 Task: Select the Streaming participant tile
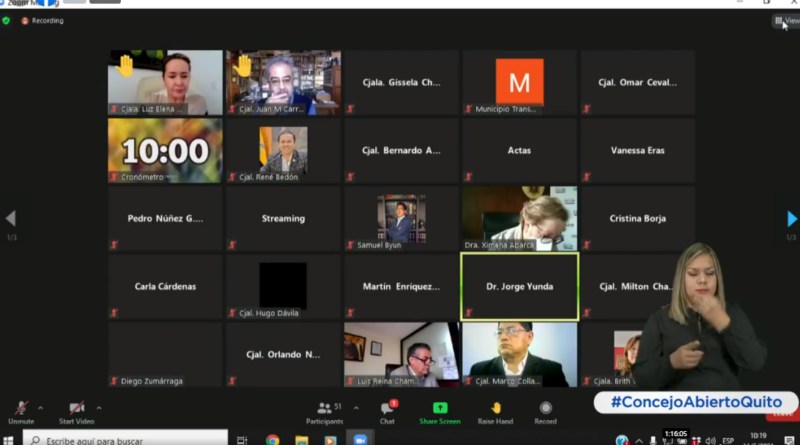(x=283, y=218)
